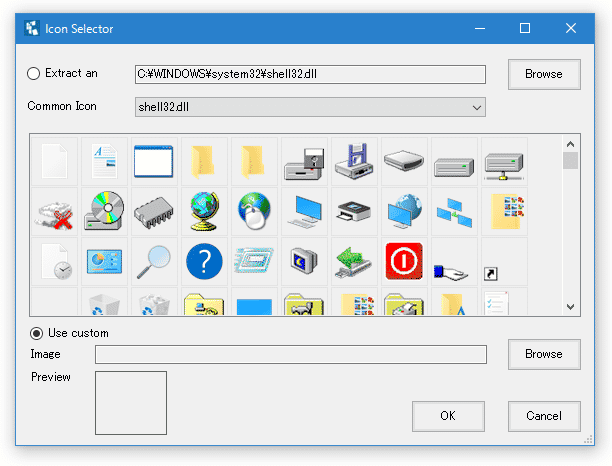This screenshot has height=466, width=612.
Task: Click the icon list scrollbar thumb
Action: point(570,161)
